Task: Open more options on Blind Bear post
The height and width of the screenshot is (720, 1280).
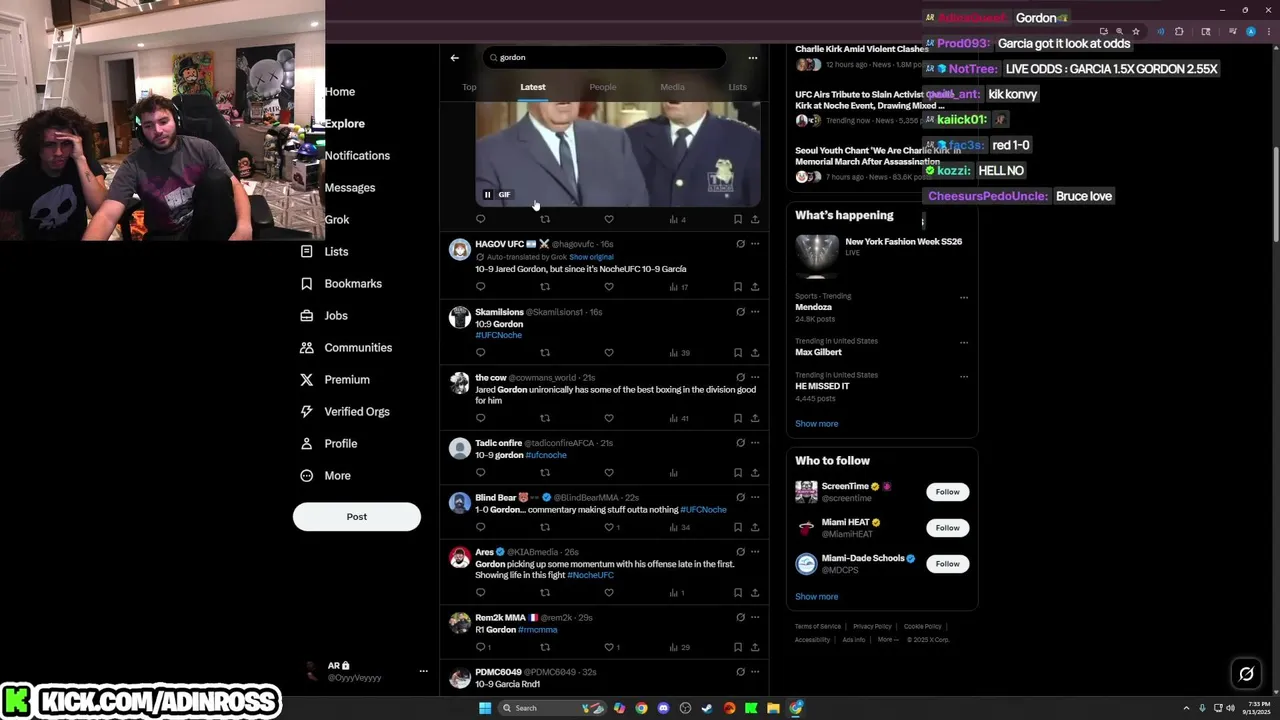Action: click(x=755, y=498)
